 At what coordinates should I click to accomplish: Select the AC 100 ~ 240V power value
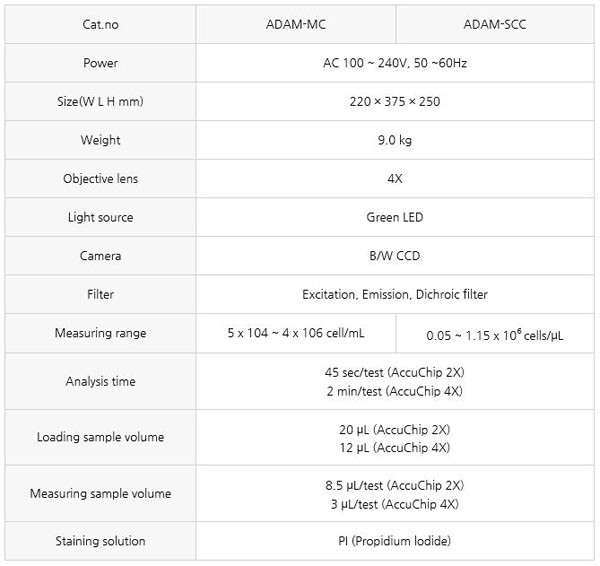[x=395, y=63]
